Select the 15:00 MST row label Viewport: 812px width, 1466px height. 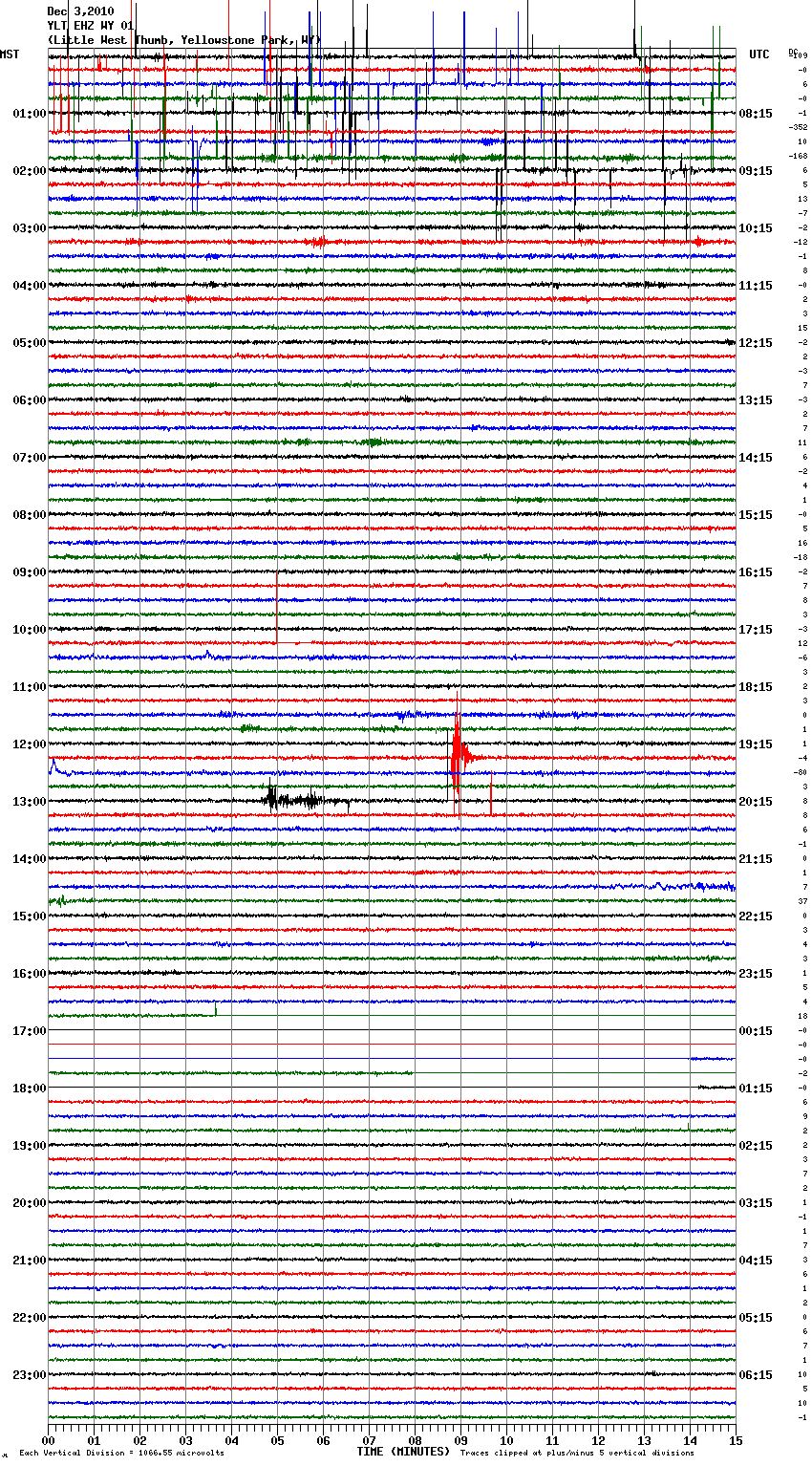point(30,916)
